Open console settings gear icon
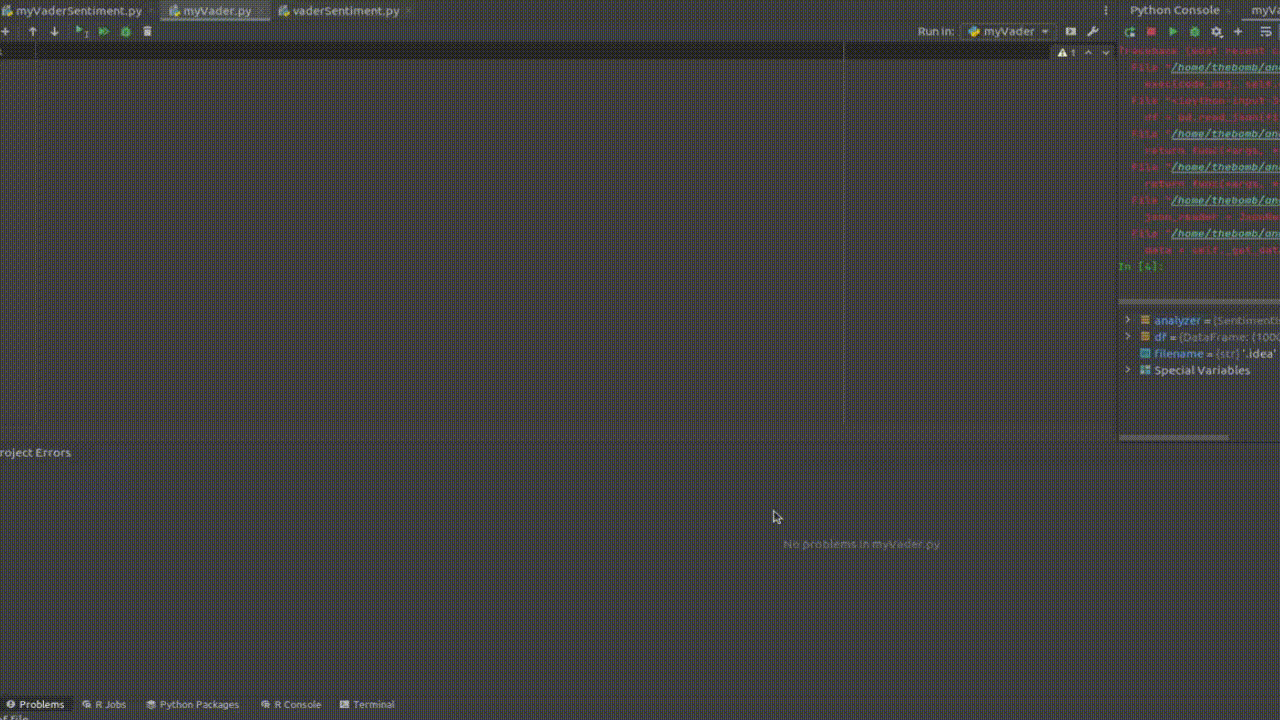The width and height of the screenshot is (1280, 720). coord(1217,32)
